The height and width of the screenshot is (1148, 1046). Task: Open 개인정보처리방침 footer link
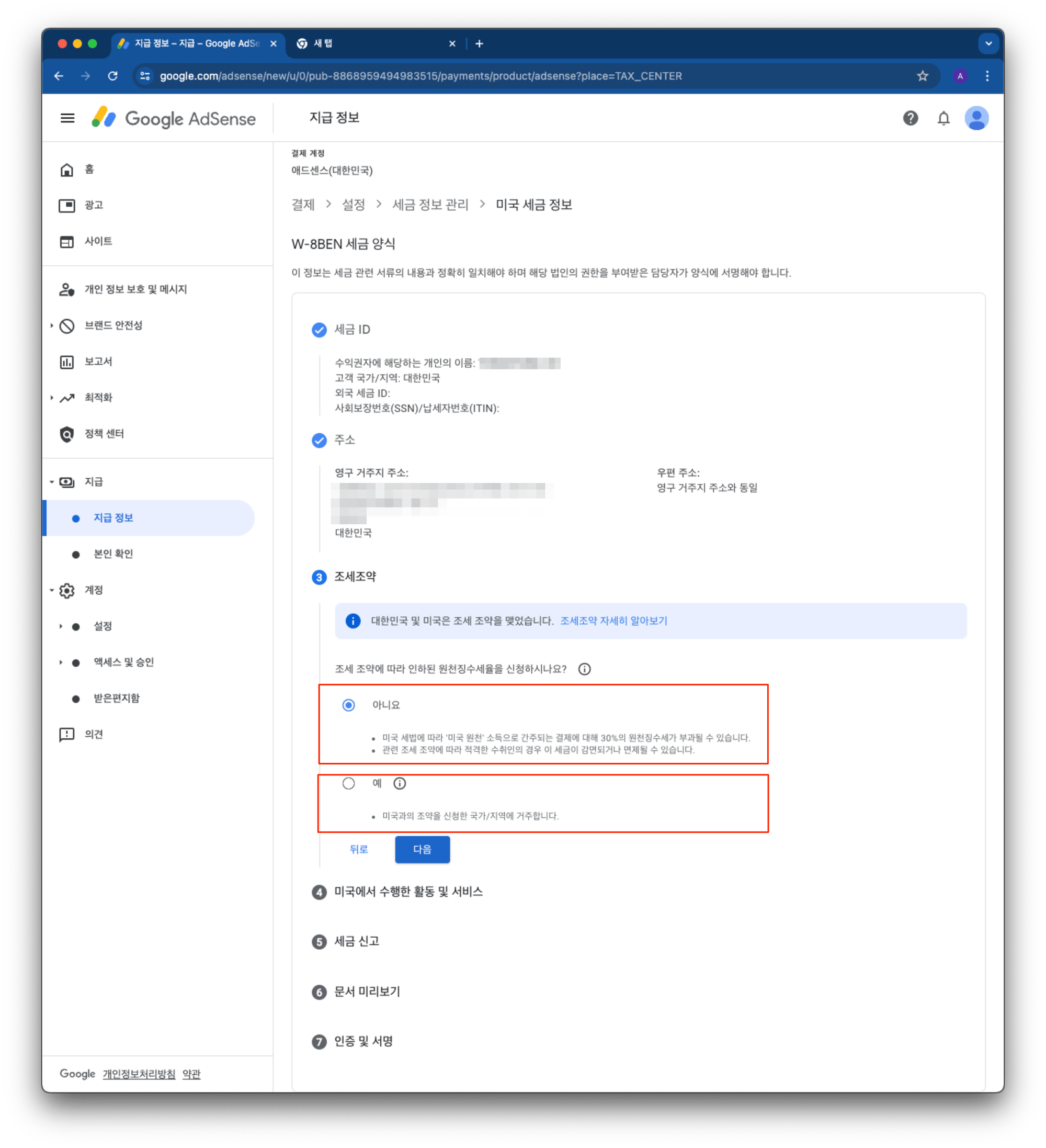139,1073
